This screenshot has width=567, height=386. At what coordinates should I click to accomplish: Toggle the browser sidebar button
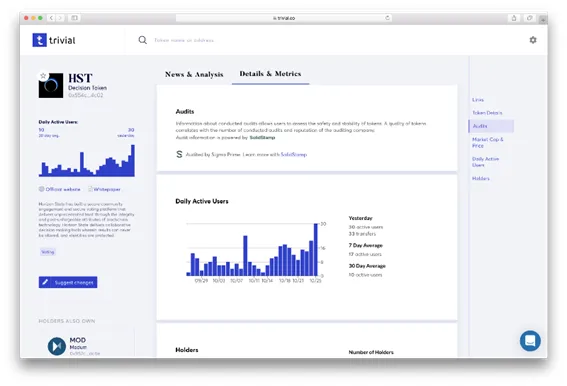click(74, 18)
